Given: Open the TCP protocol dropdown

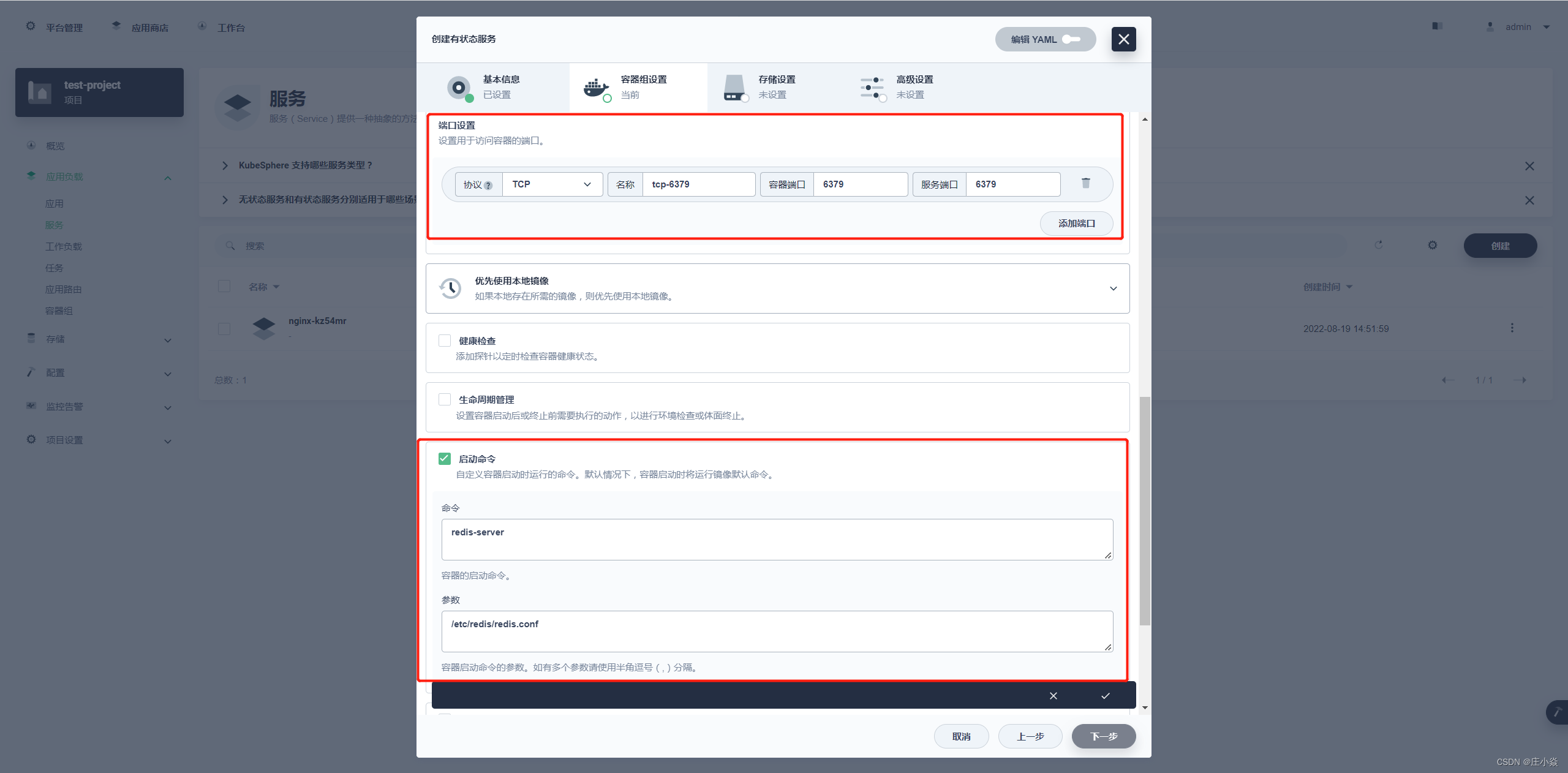Looking at the screenshot, I should tap(551, 184).
